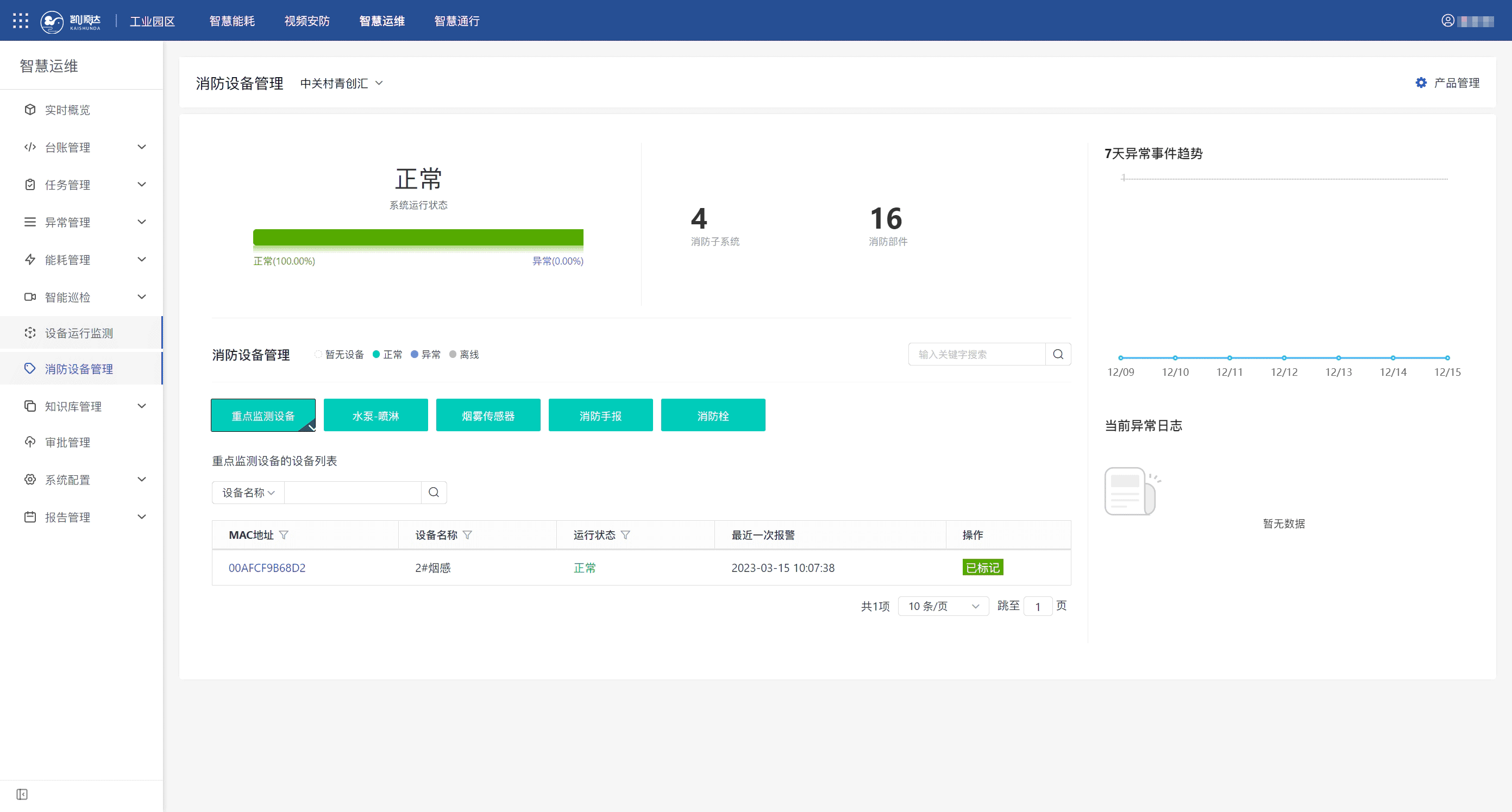The width and height of the screenshot is (1512, 812).
Task: Select the 烟雾传感器 category tab
Action: pyautogui.click(x=488, y=416)
